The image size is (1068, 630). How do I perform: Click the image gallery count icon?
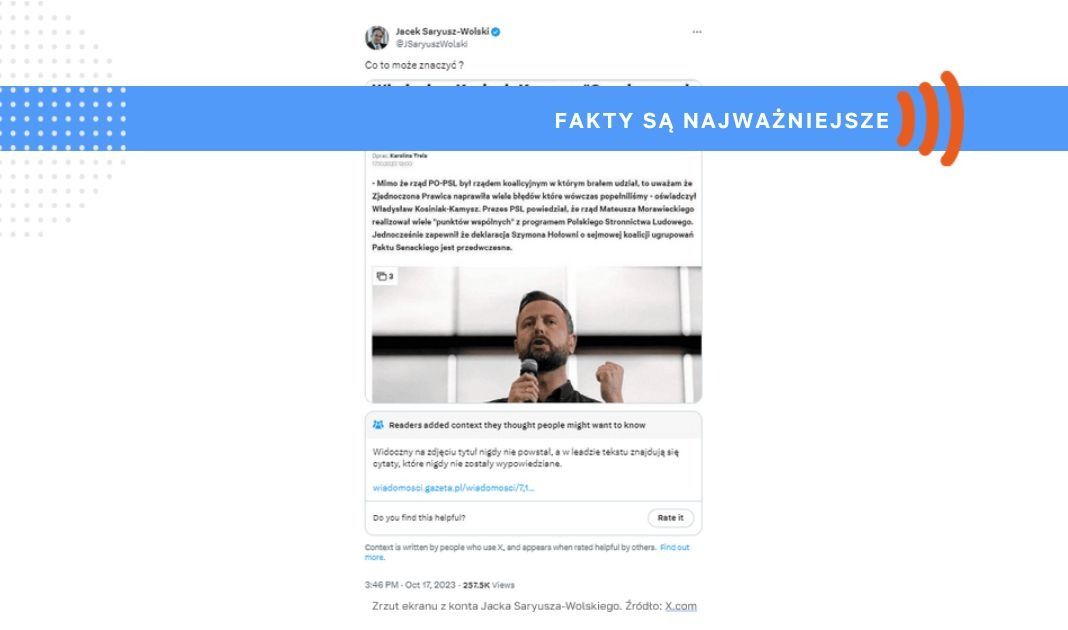click(x=385, y=277)
